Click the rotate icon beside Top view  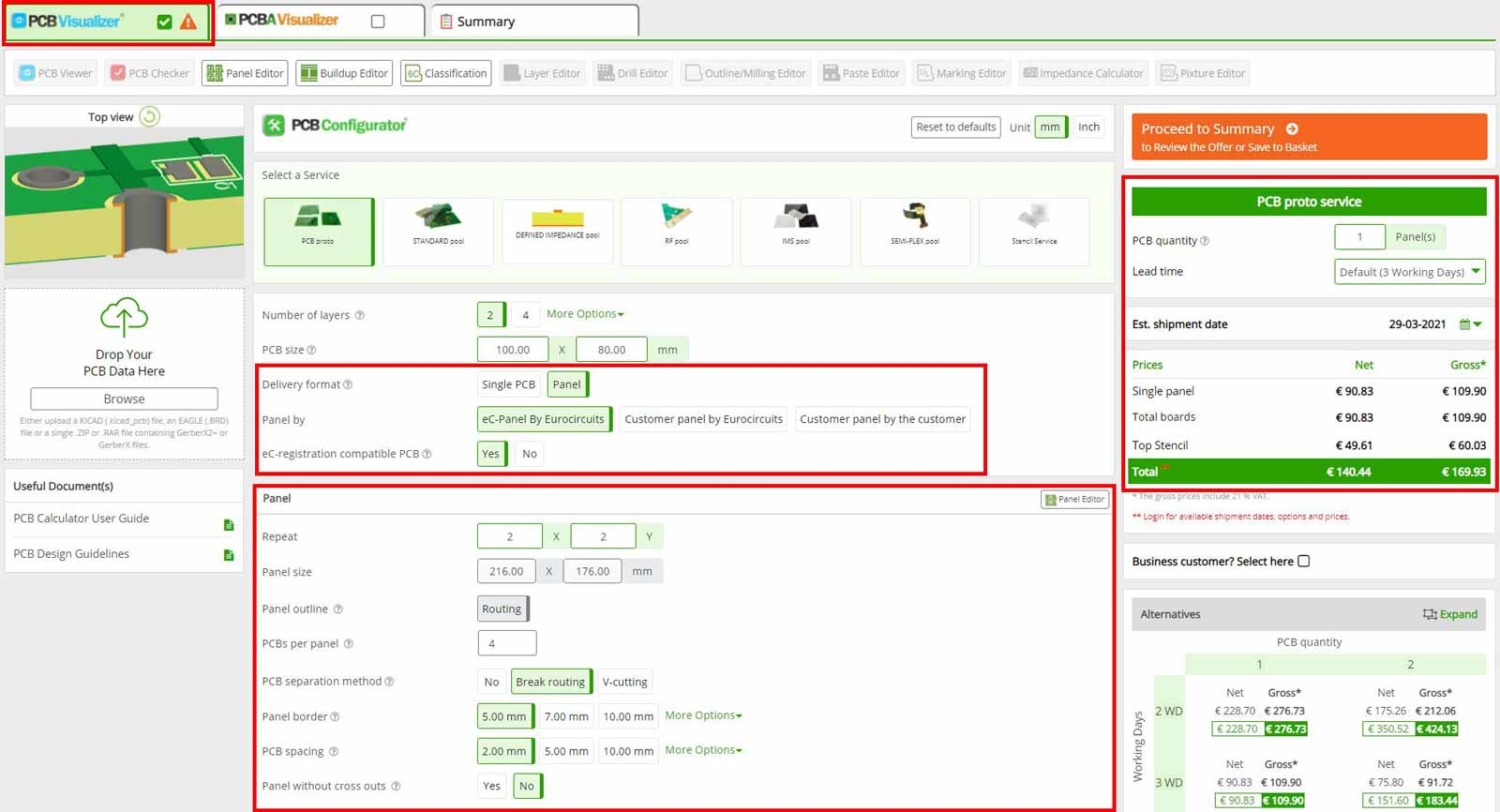pyautogui.click(x=149, y=117)
